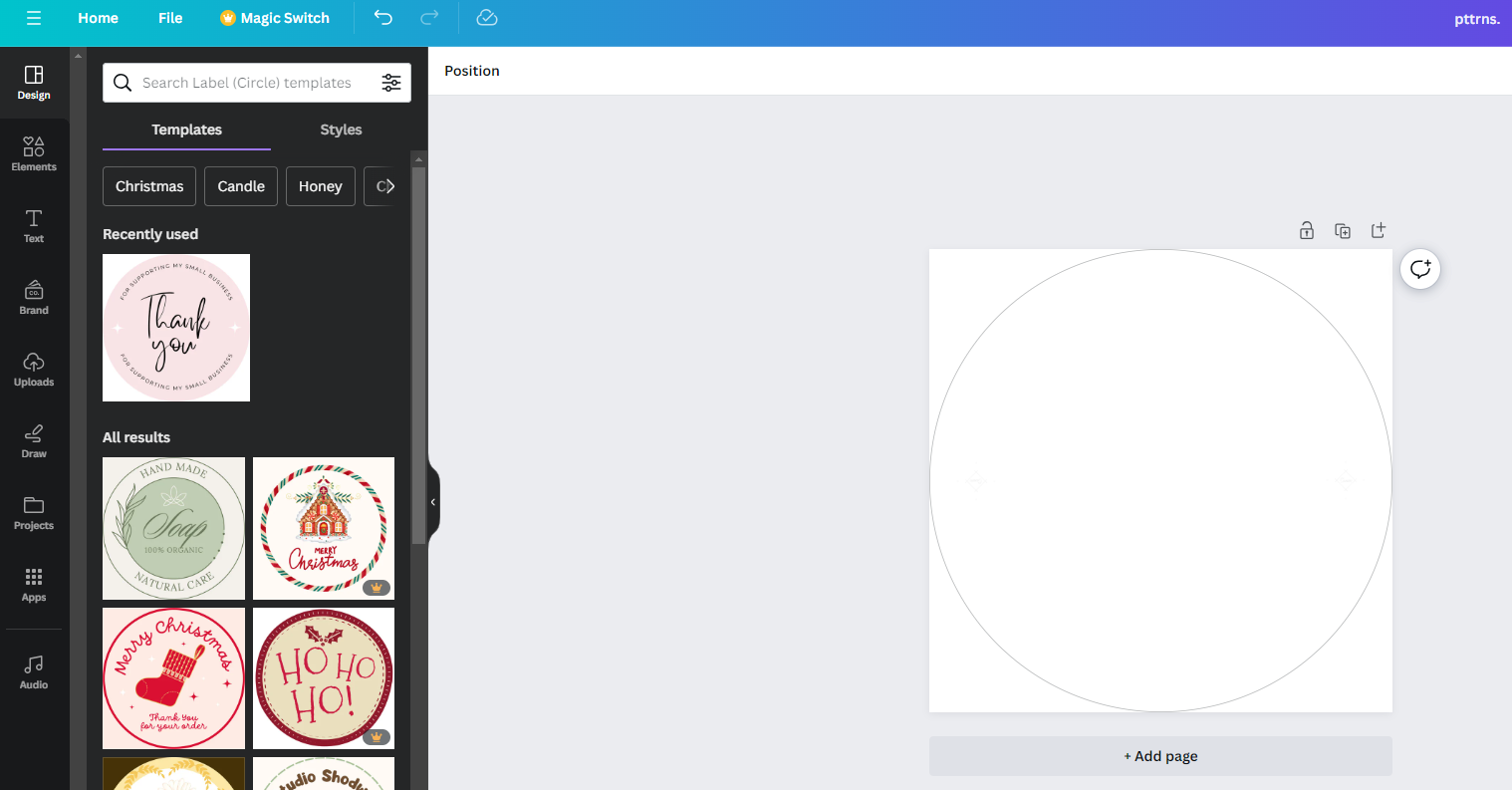Select the Hand Made Soap template
The width and height of the screenshot is (1512, 790).
click(173, 528)
